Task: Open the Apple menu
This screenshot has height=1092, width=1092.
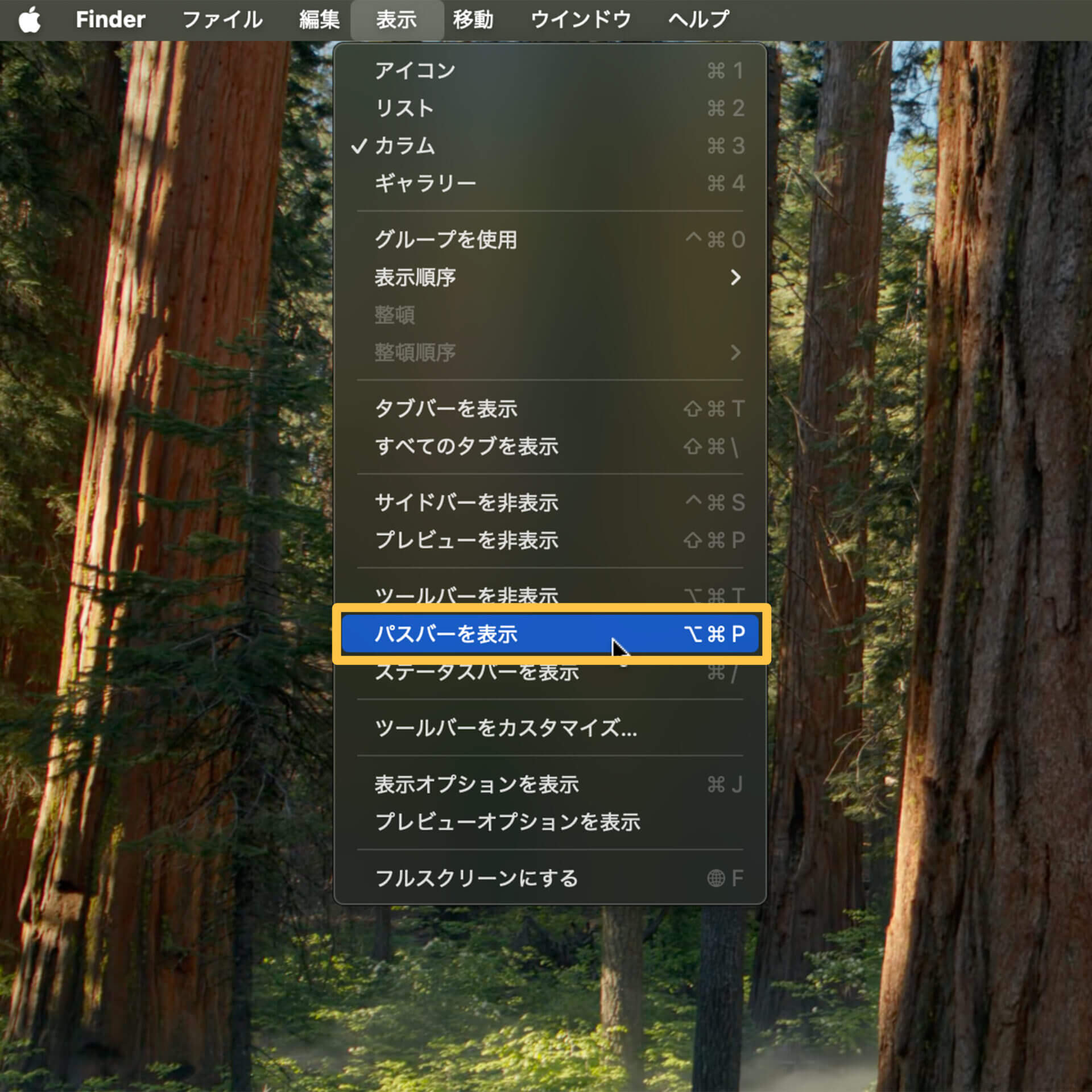Action: pyautogui.click(x=30, y=20)
